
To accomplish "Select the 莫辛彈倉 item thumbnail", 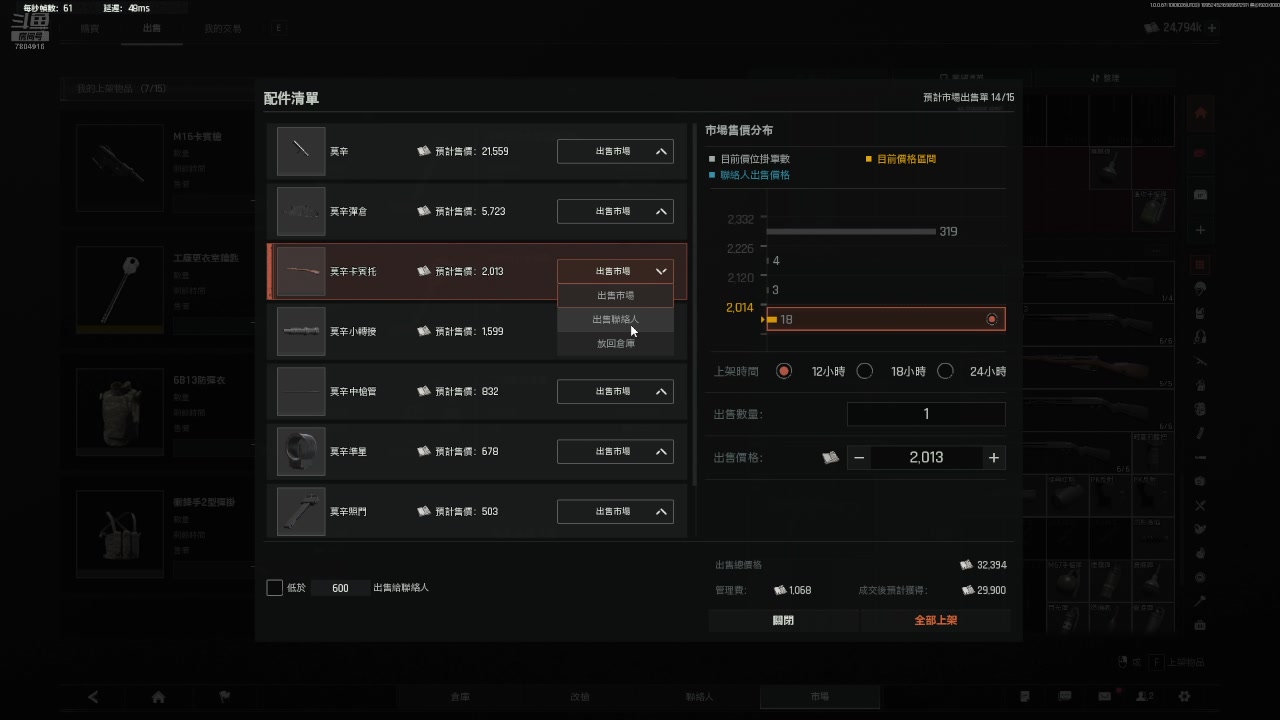I will 301,211.
